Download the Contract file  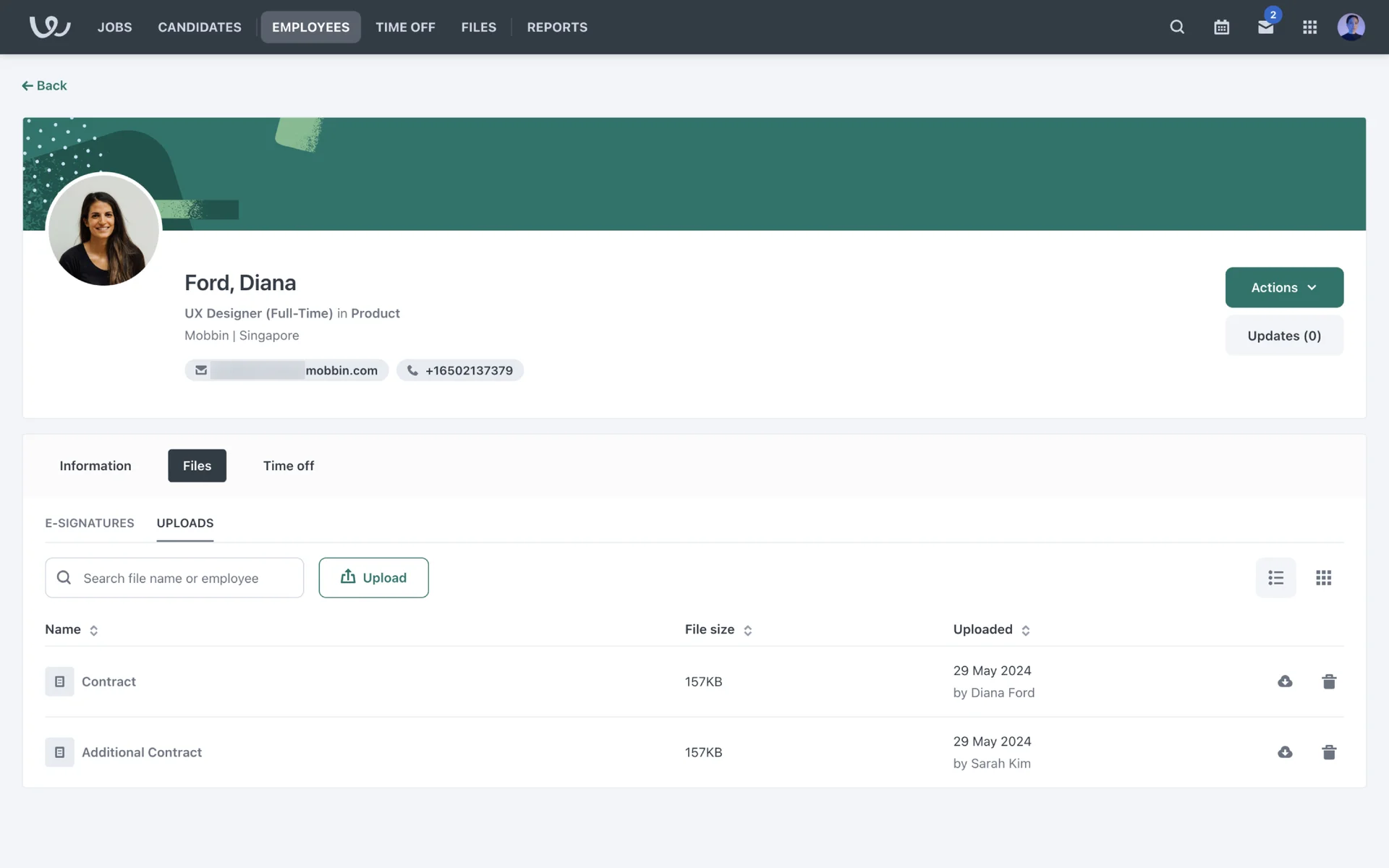pos(1285,681)
